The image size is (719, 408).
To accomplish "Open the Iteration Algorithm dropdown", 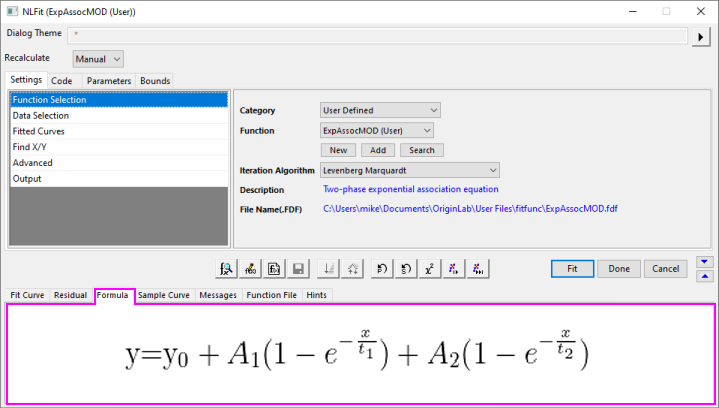I will 410,170.
